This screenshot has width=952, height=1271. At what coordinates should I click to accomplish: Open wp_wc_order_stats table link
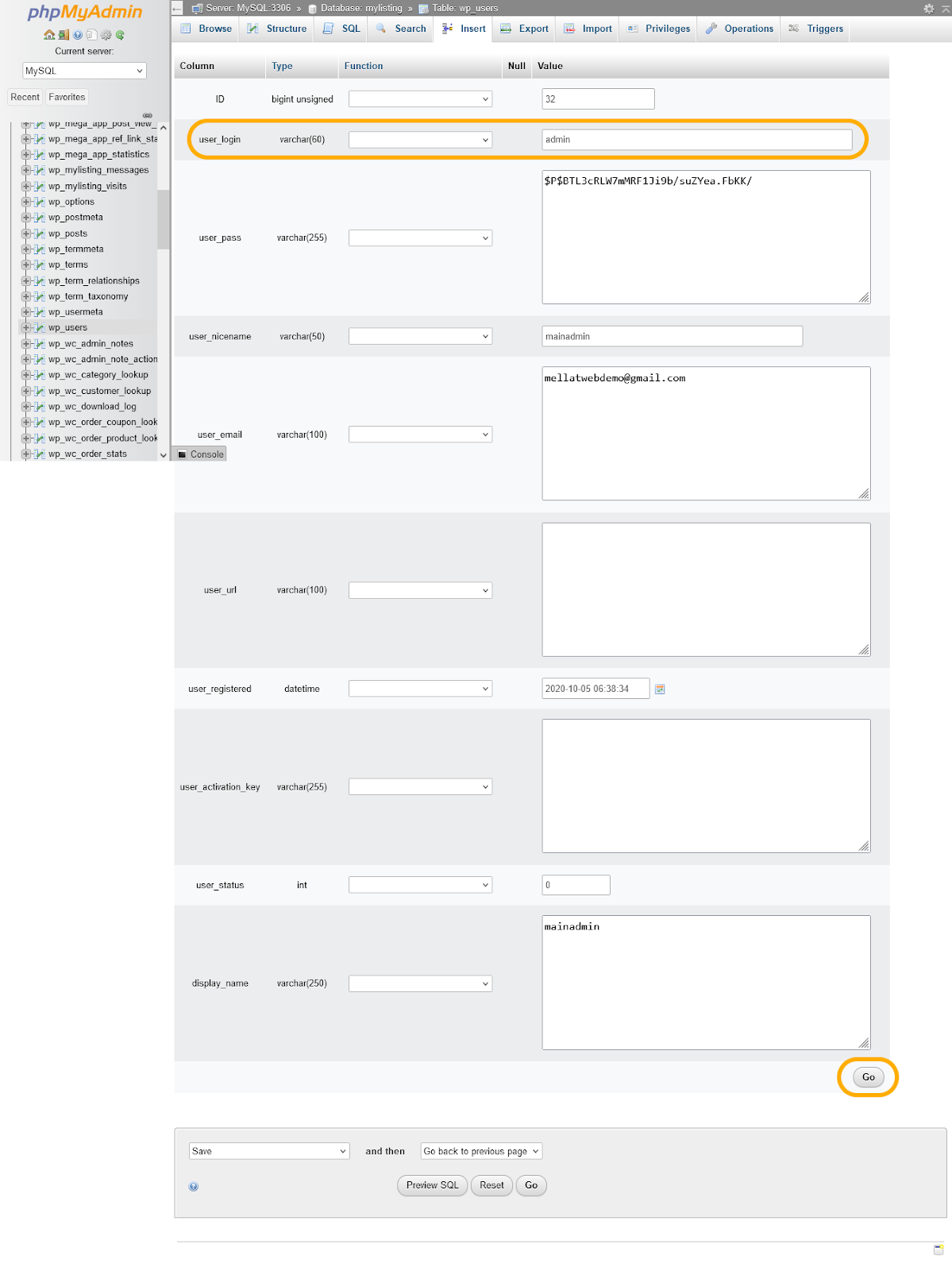[x=87, y=454]
